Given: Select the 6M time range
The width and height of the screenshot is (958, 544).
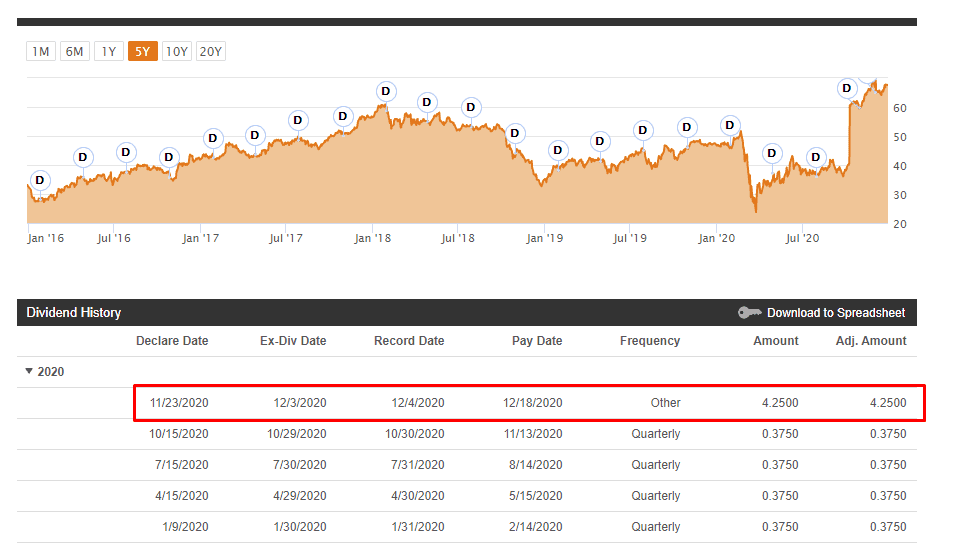Looking at the screenshot, I should click(75, 51).
